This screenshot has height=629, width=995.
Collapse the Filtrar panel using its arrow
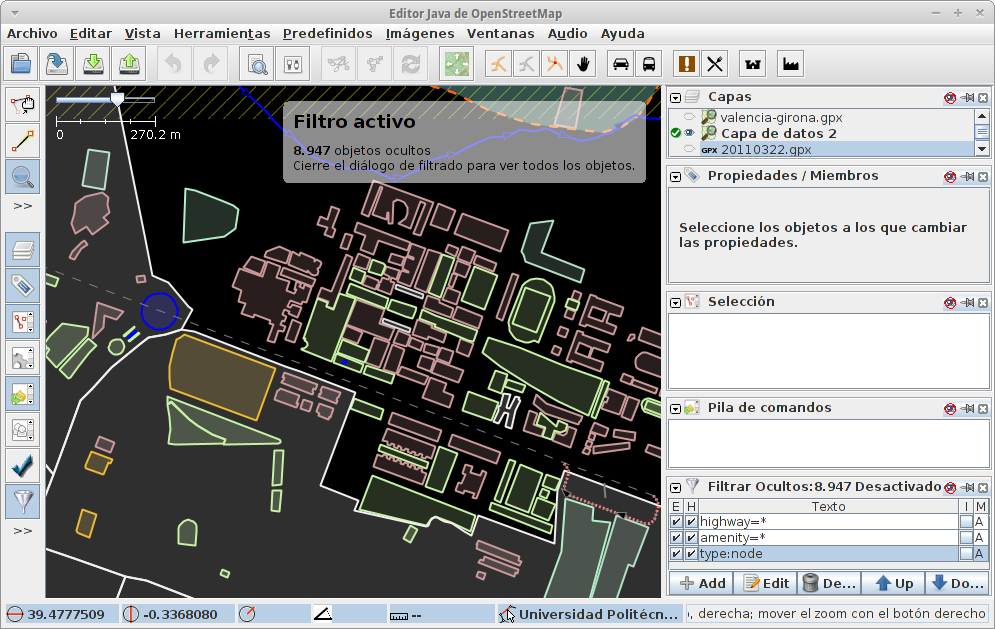pyautogui.click(x=676, y=487)
